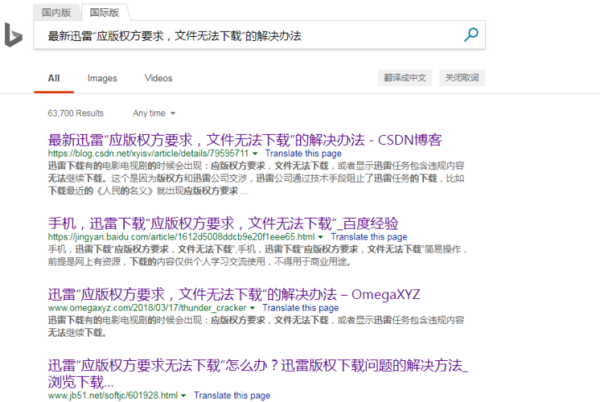Select the 国际版 tab
This screenshot has height=402, width=600.
click(104, 12)
